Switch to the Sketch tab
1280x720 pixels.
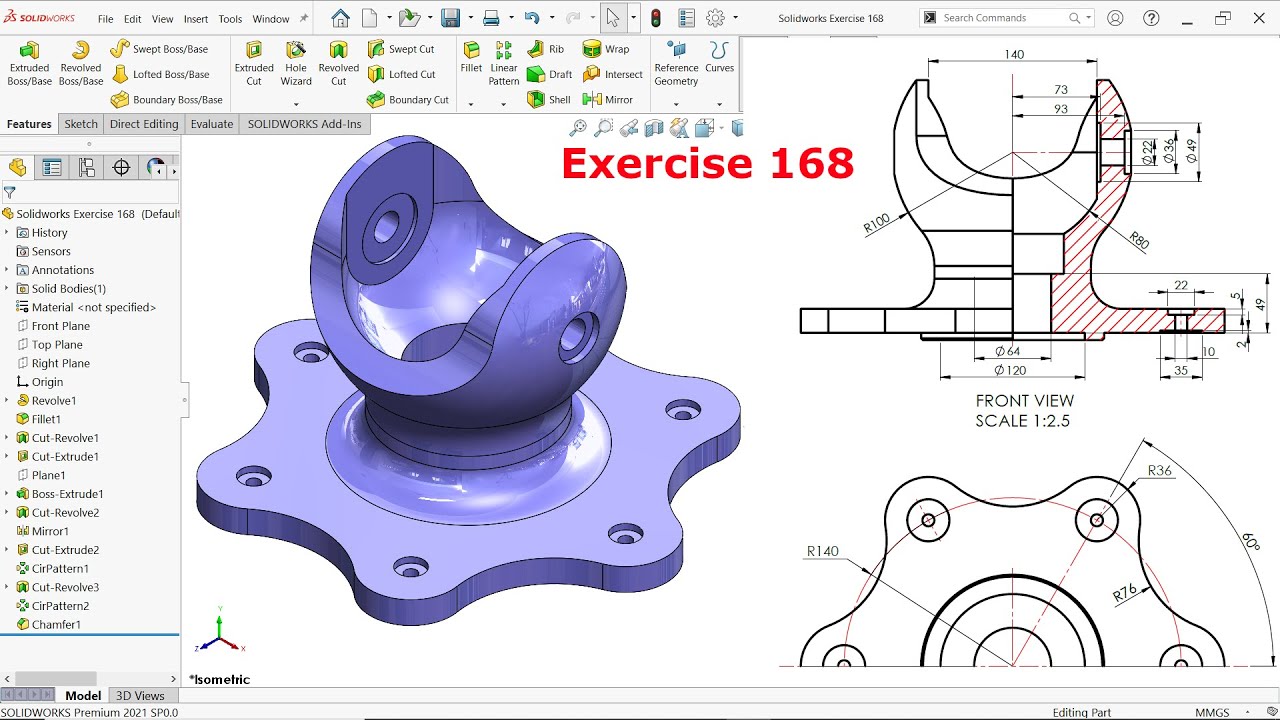coord(81,124)
